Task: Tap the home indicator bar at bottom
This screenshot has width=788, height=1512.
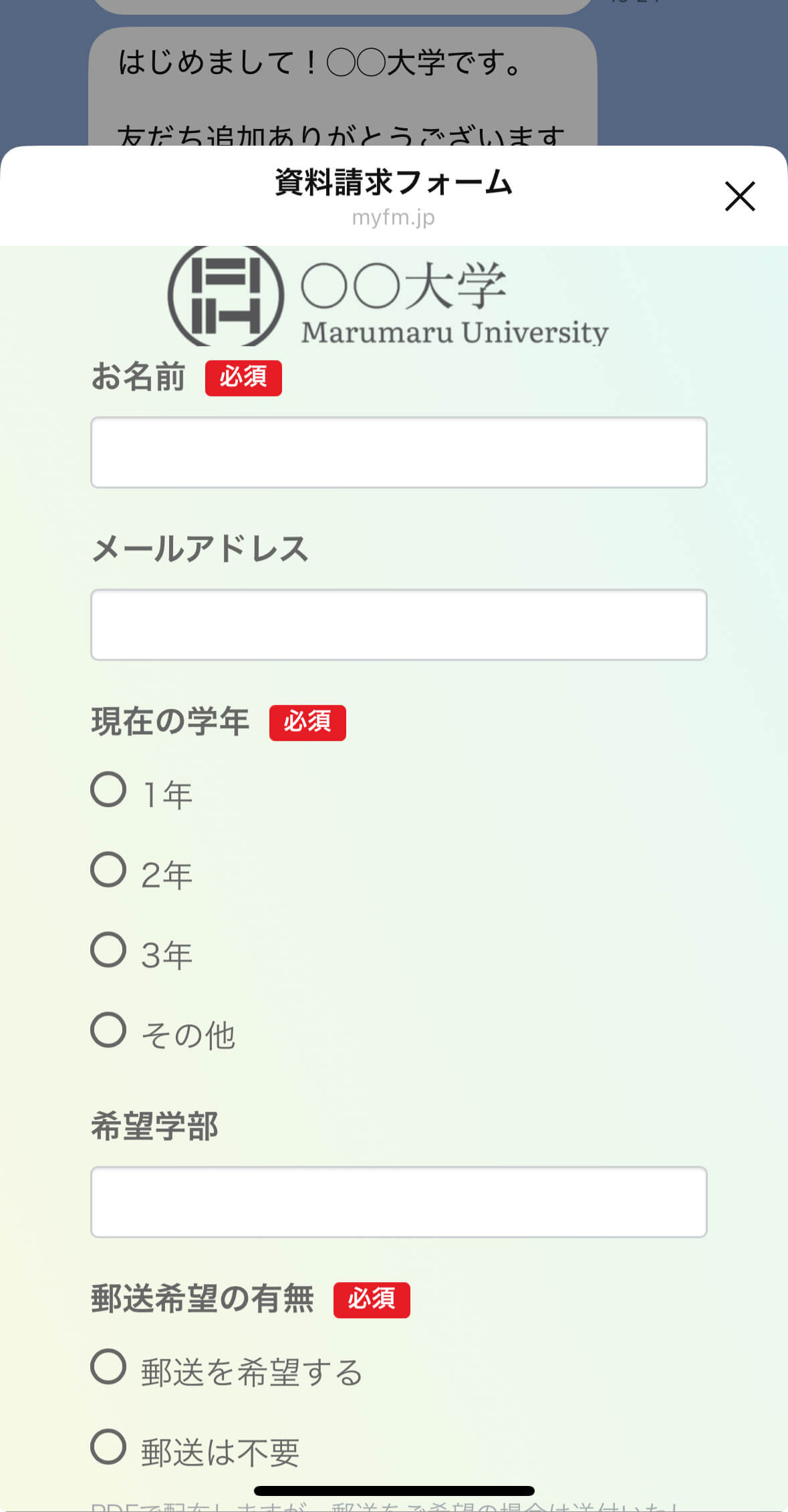Action: click(394, 1491)
